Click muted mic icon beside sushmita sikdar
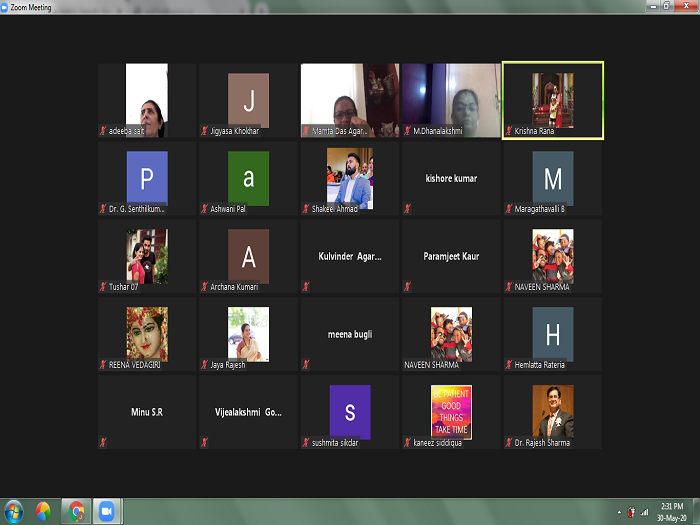This screenshot has height=525, width=700. [x=306, y=442]
